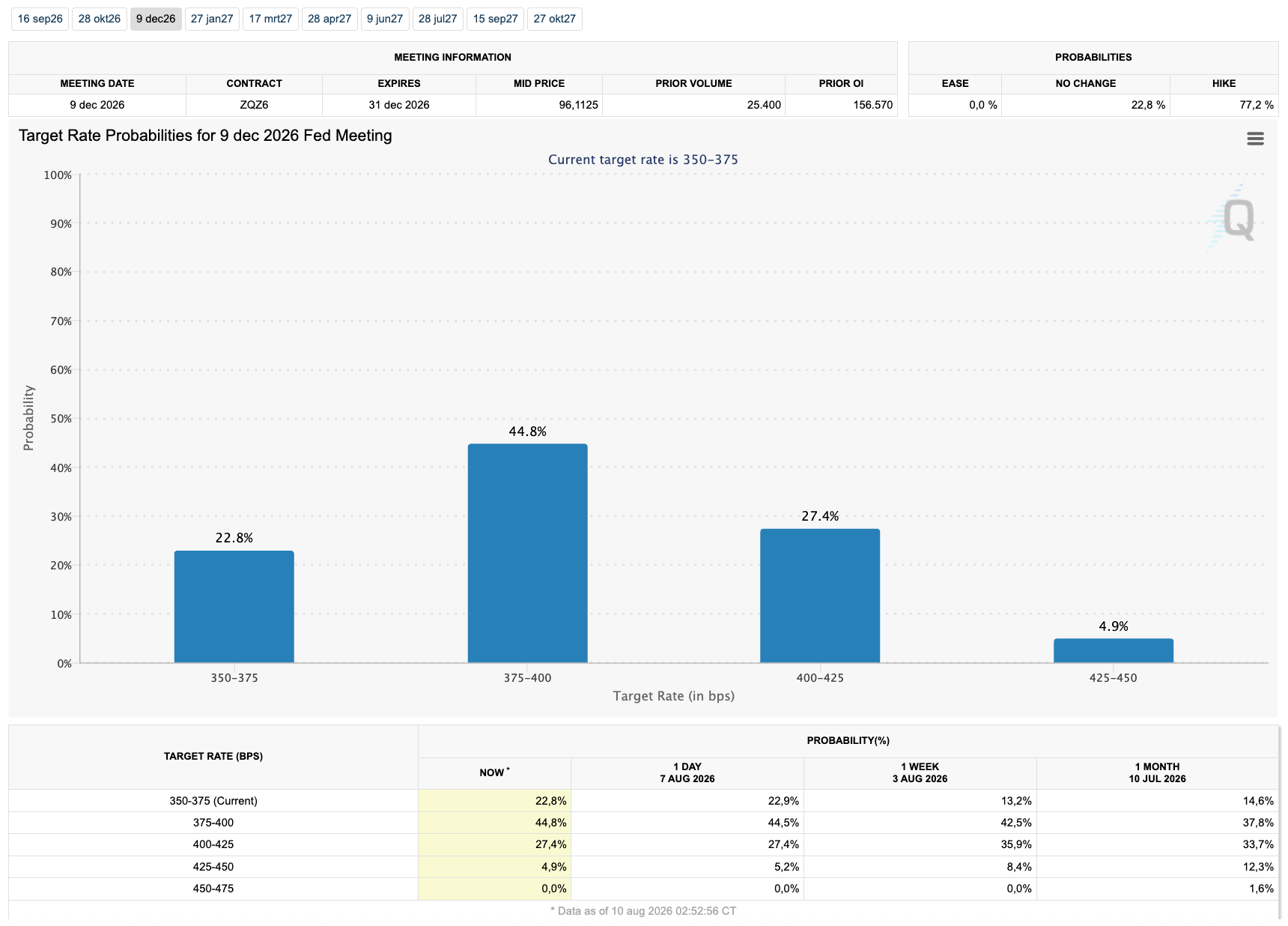Click the 350–375 bar in the chart
The height and width of the screenshot is (926, 1288).
pyautogui.click(x=234, y=607)
